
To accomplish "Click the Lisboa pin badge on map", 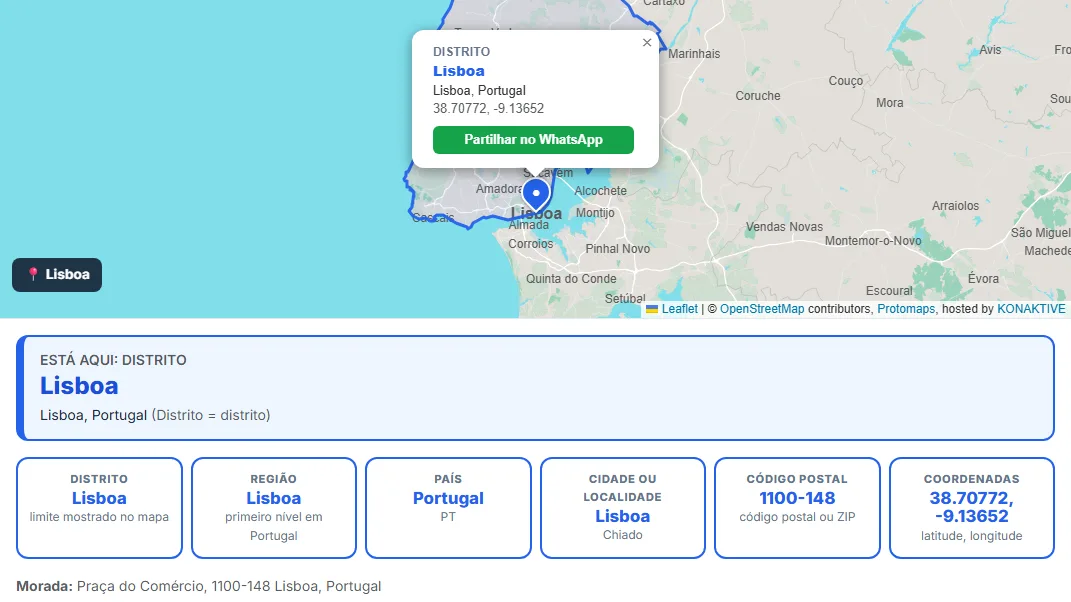I will pos(57,275).
